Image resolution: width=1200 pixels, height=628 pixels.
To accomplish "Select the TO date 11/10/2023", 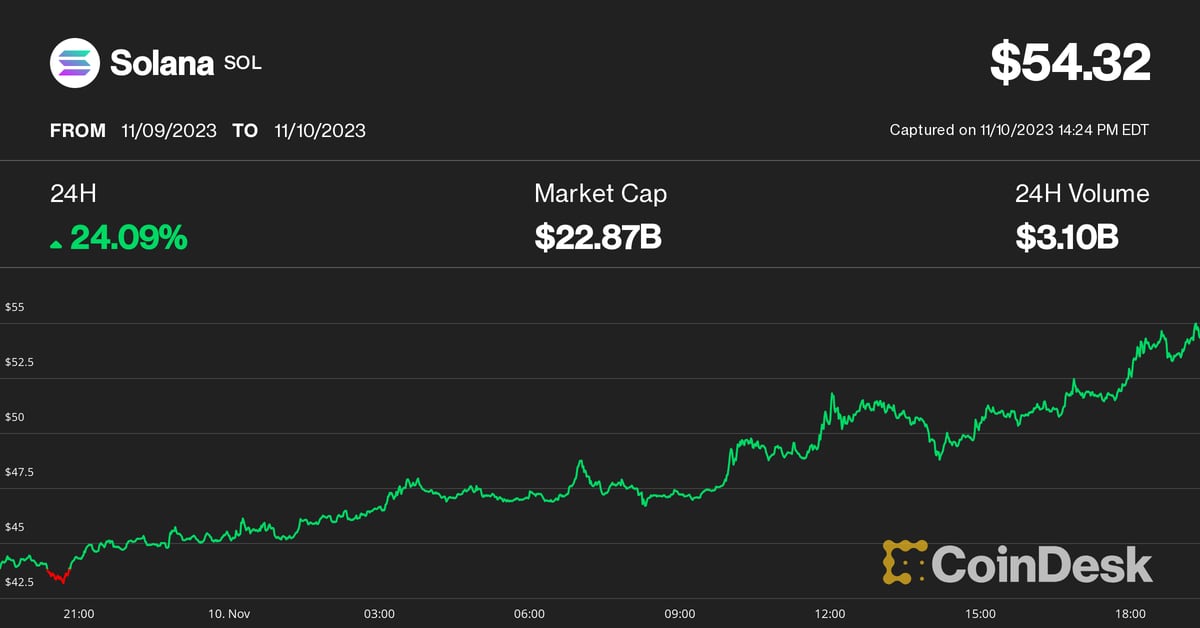I will pos(320,130).
